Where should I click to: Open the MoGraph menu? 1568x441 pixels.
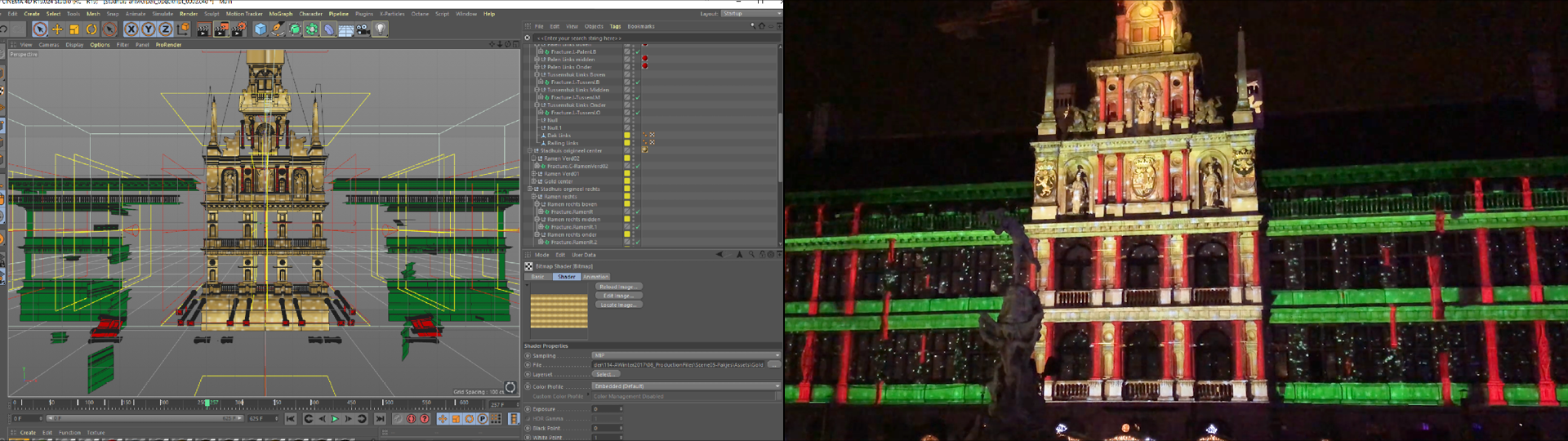(280, 14)
